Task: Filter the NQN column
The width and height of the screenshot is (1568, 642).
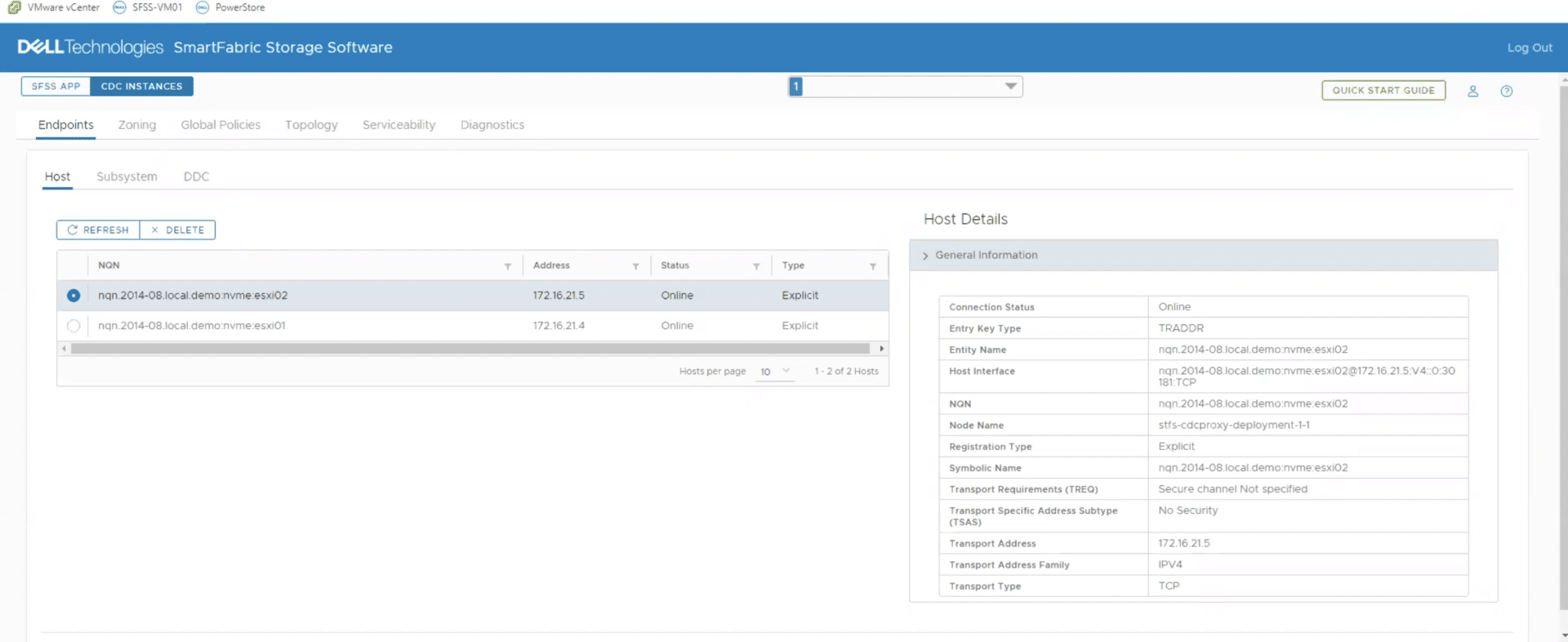Action: click(x=508, y=266)
